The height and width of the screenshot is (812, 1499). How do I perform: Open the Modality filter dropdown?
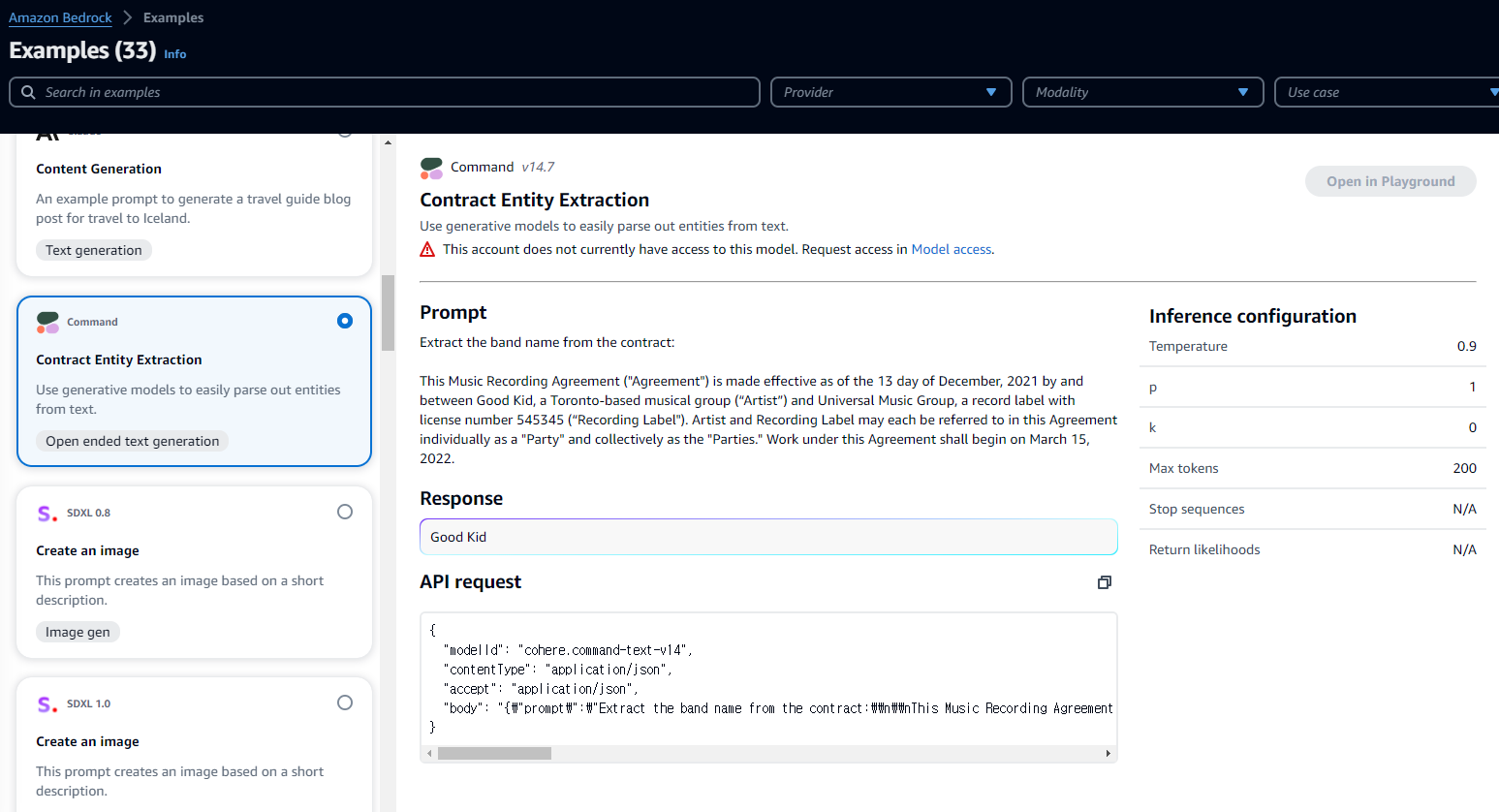tap(1143, 92)
